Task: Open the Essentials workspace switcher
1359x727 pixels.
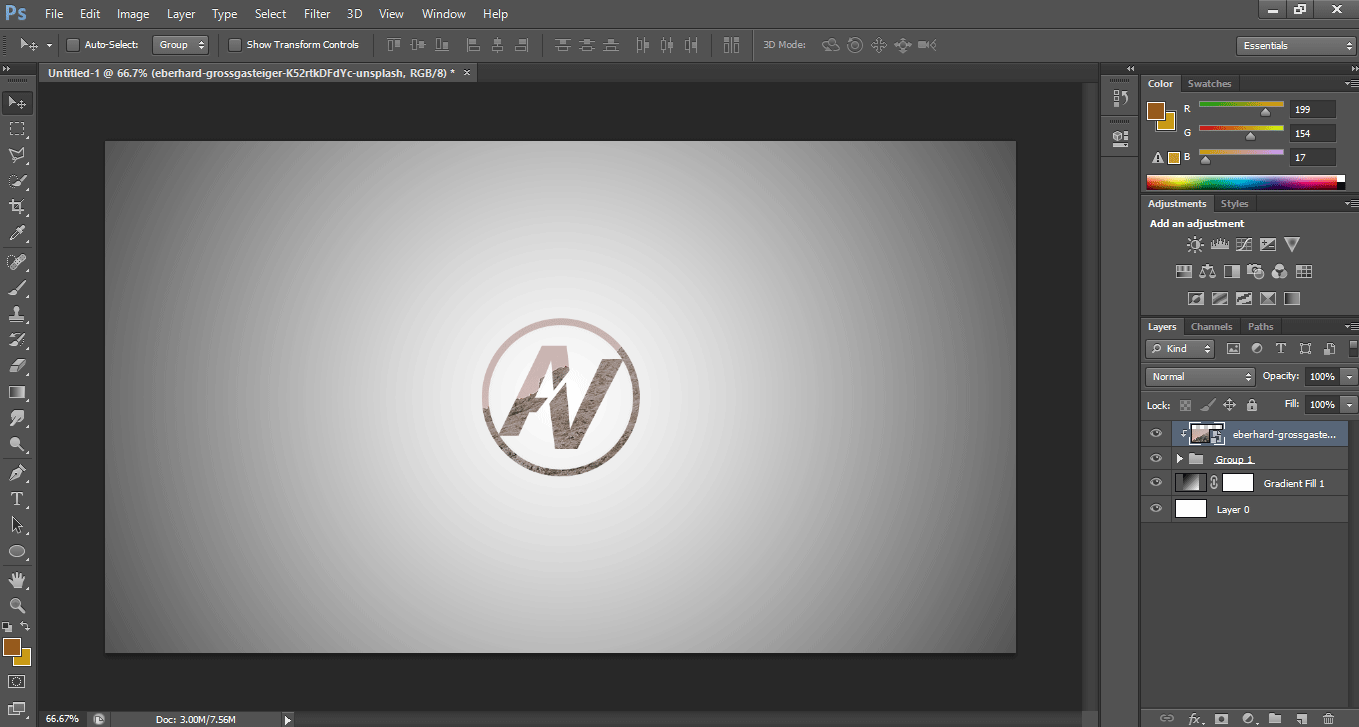Action: click(1295, 45)
